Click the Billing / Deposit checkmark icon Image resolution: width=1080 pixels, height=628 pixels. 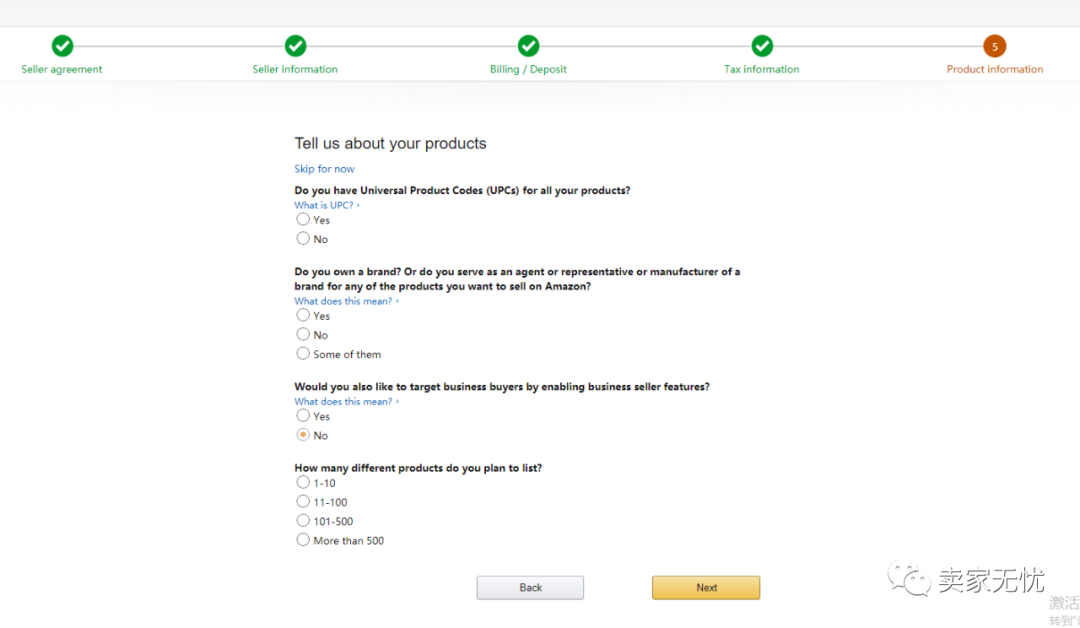click(x=528, y=46)
